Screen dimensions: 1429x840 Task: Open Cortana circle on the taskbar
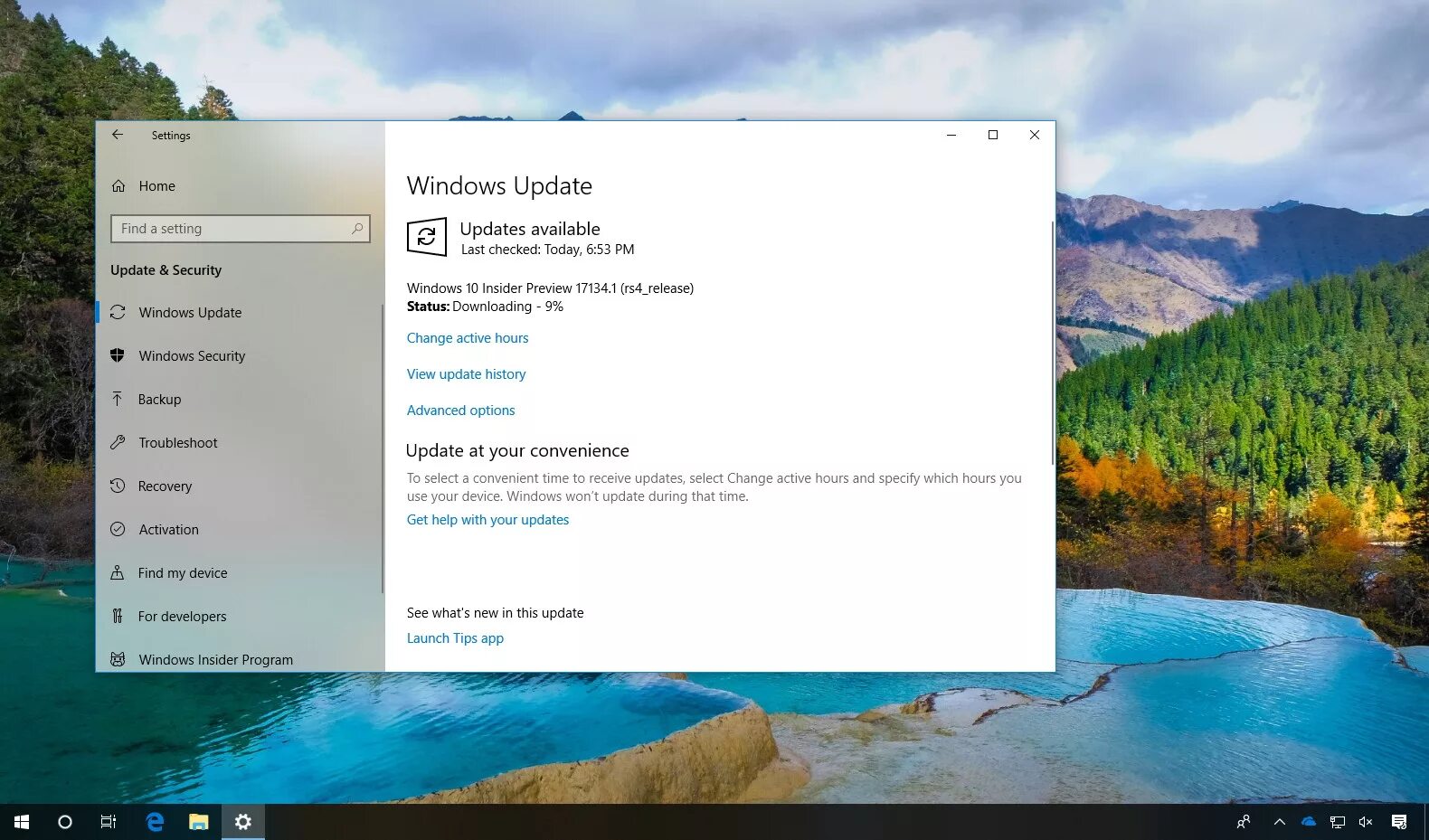coord(65,822)
